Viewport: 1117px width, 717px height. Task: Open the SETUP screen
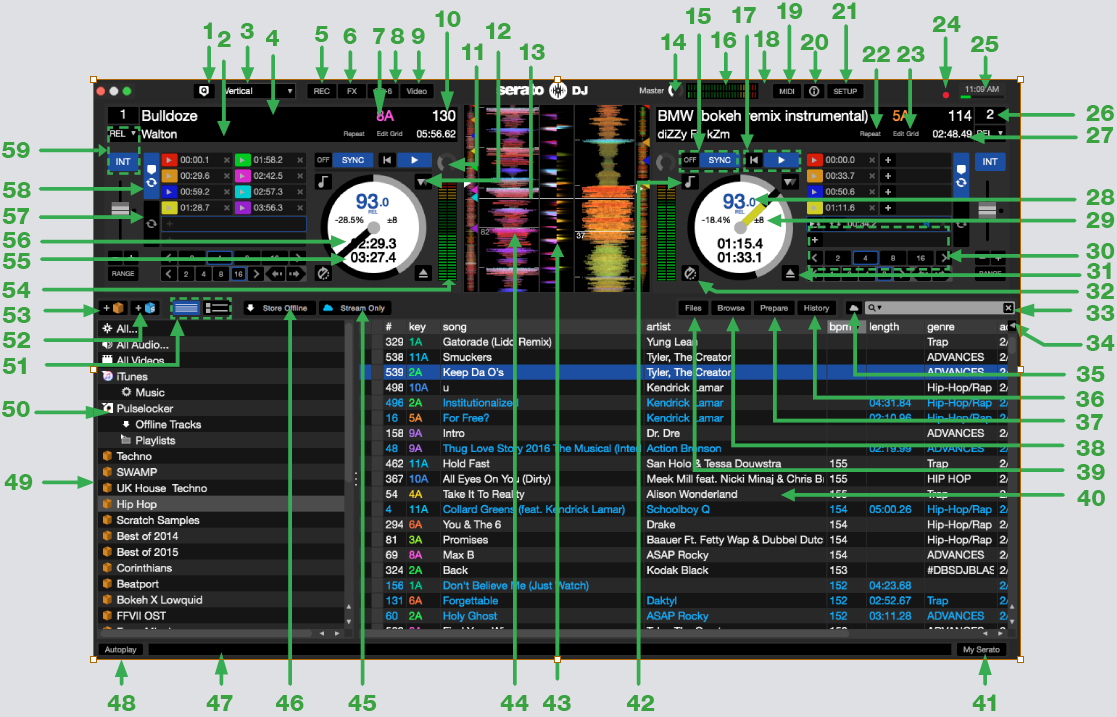[x=845, y=91]
